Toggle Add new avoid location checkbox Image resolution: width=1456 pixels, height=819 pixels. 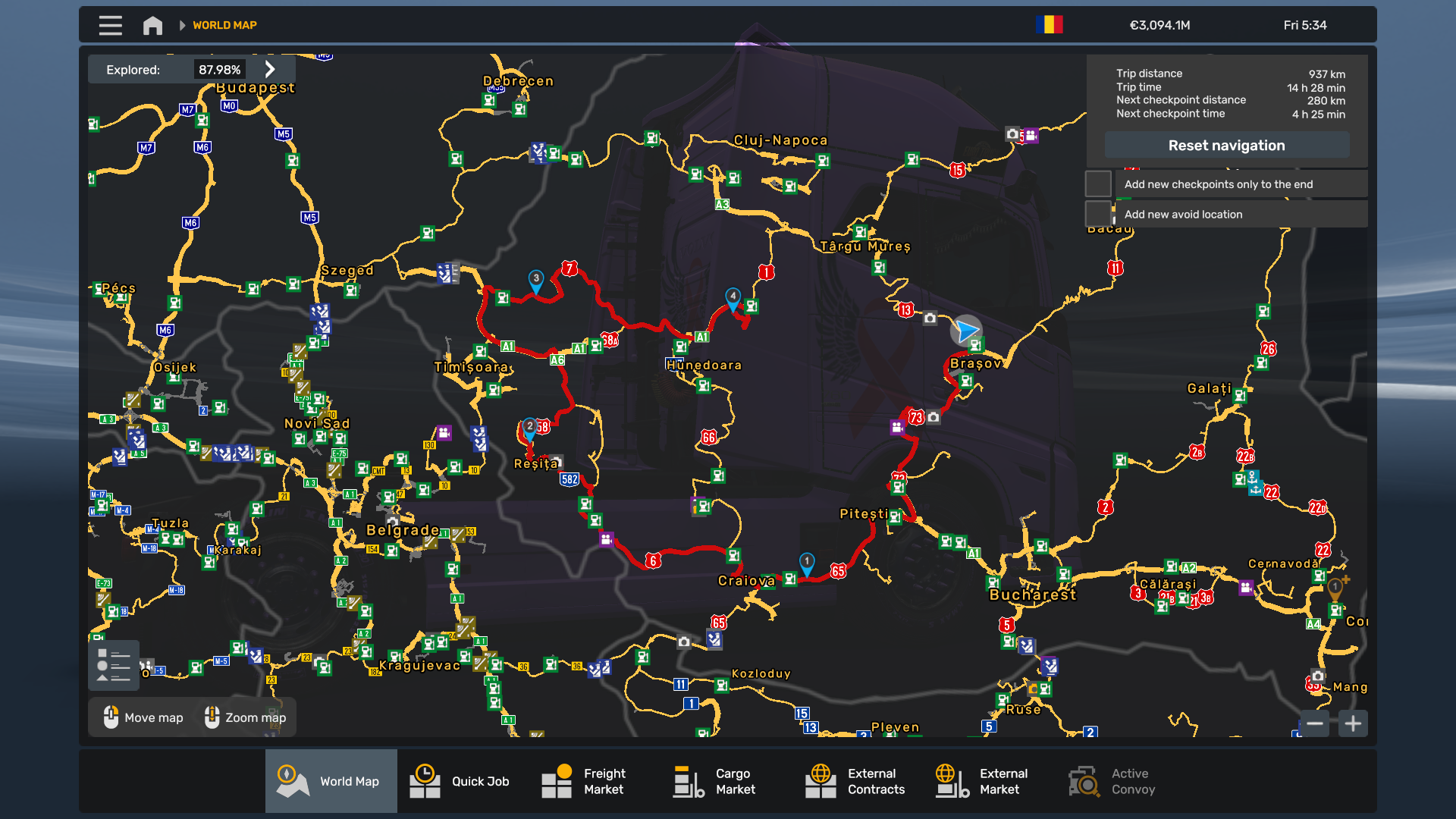[x=1098, y=214]
